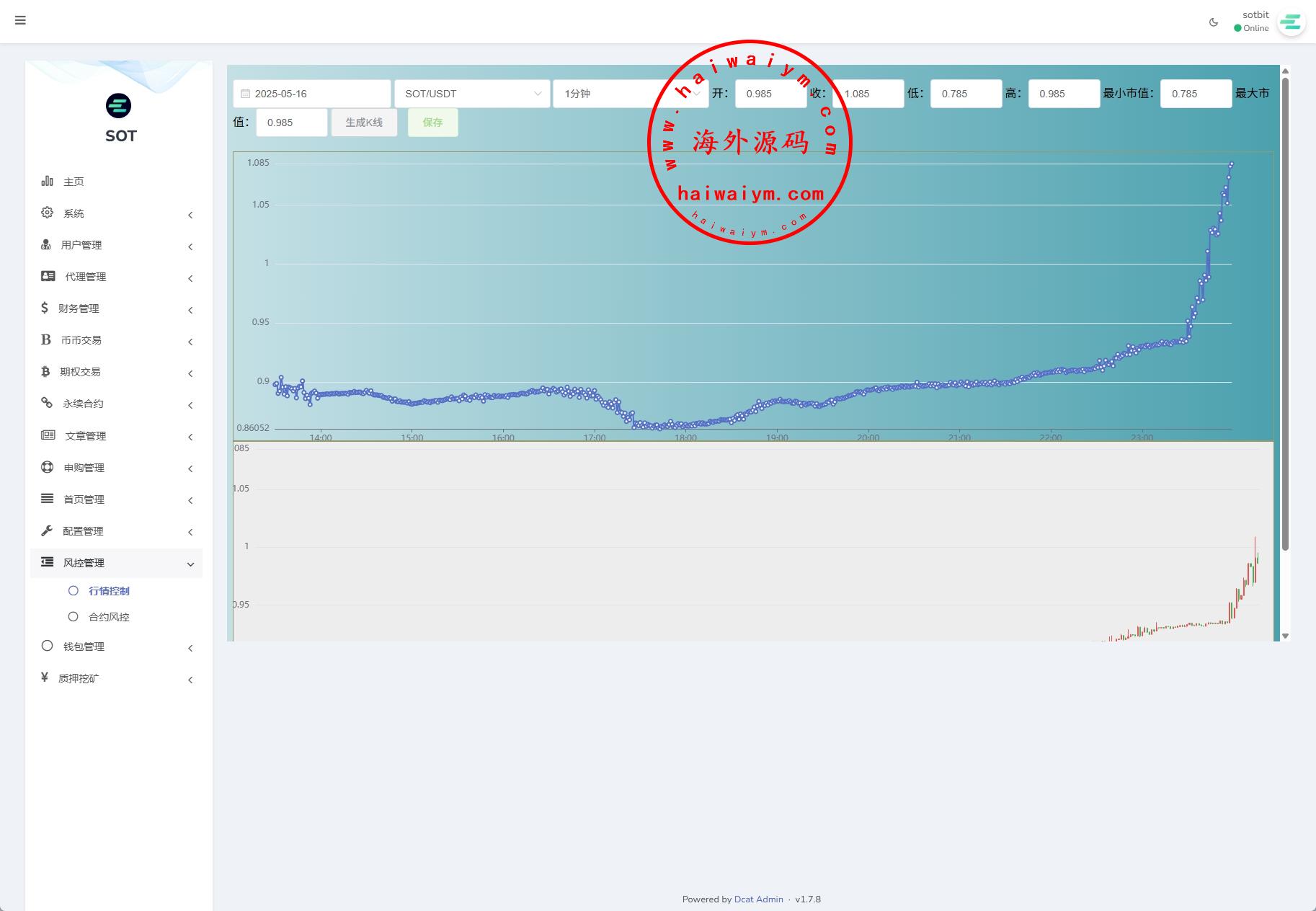Click the SOT logo in sidebar
The height and width of the screenshot is (911, 1316).
(x=119, y=106)
